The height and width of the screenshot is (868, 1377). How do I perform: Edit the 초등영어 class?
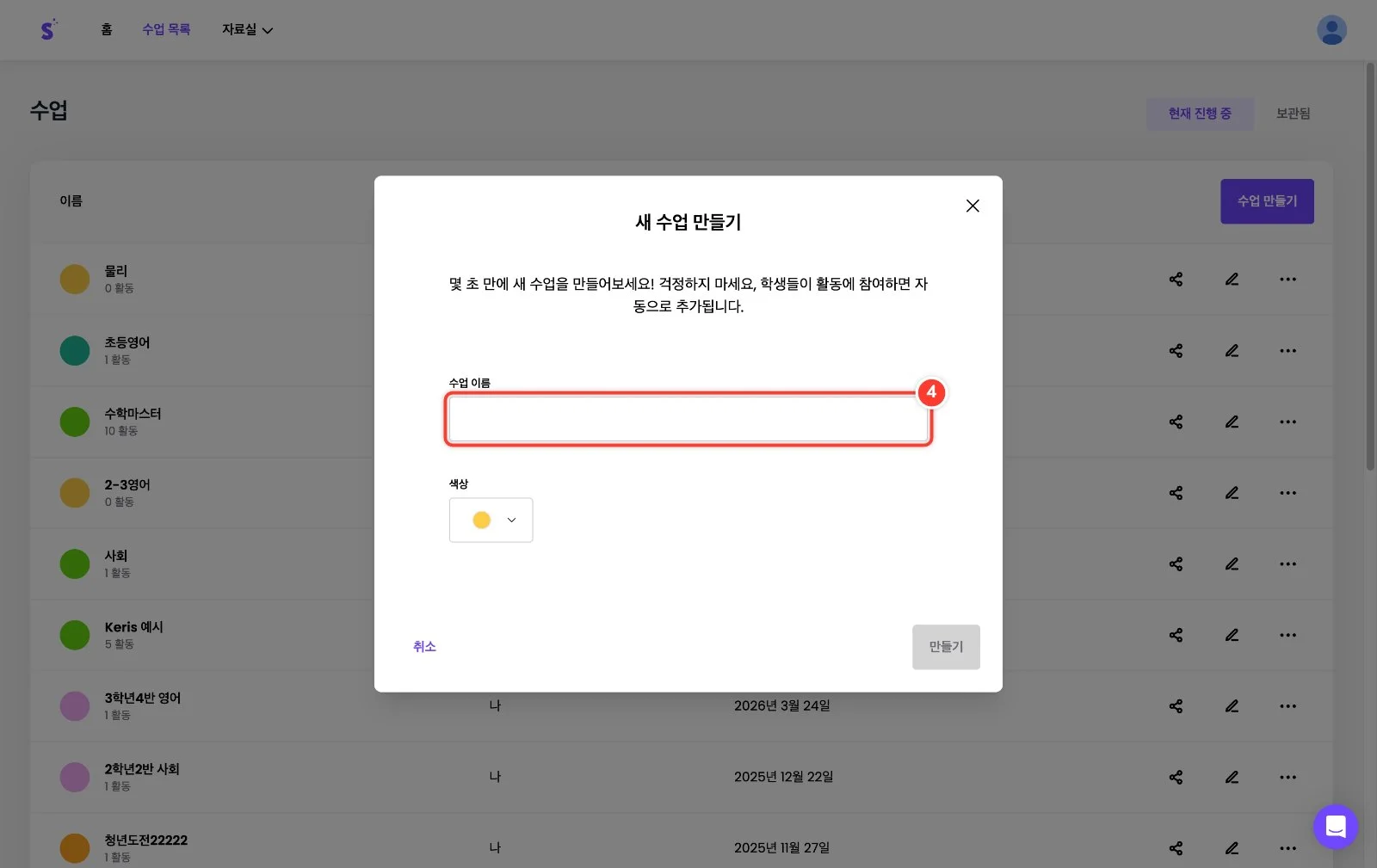coord(1232,351)
